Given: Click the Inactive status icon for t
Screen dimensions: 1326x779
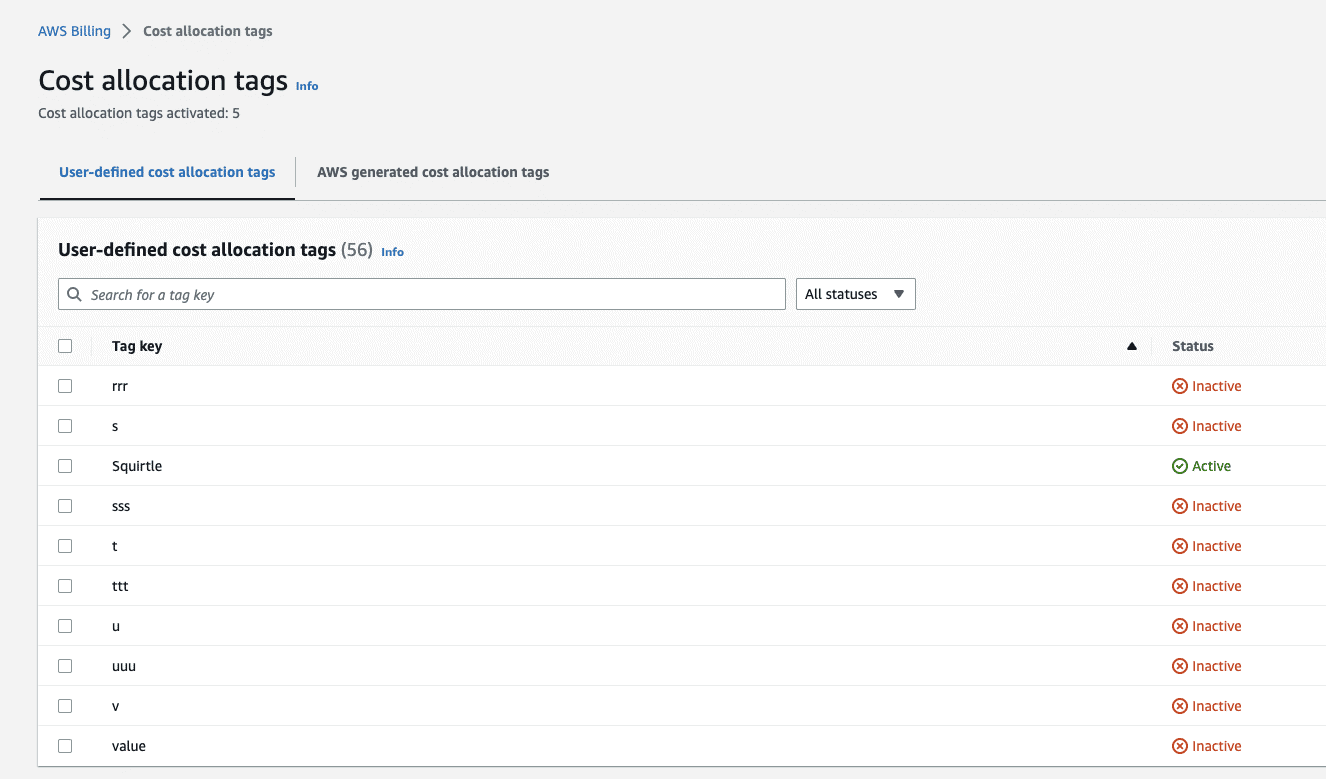Looking at the screenshot, I should [x=1180, y=546].
